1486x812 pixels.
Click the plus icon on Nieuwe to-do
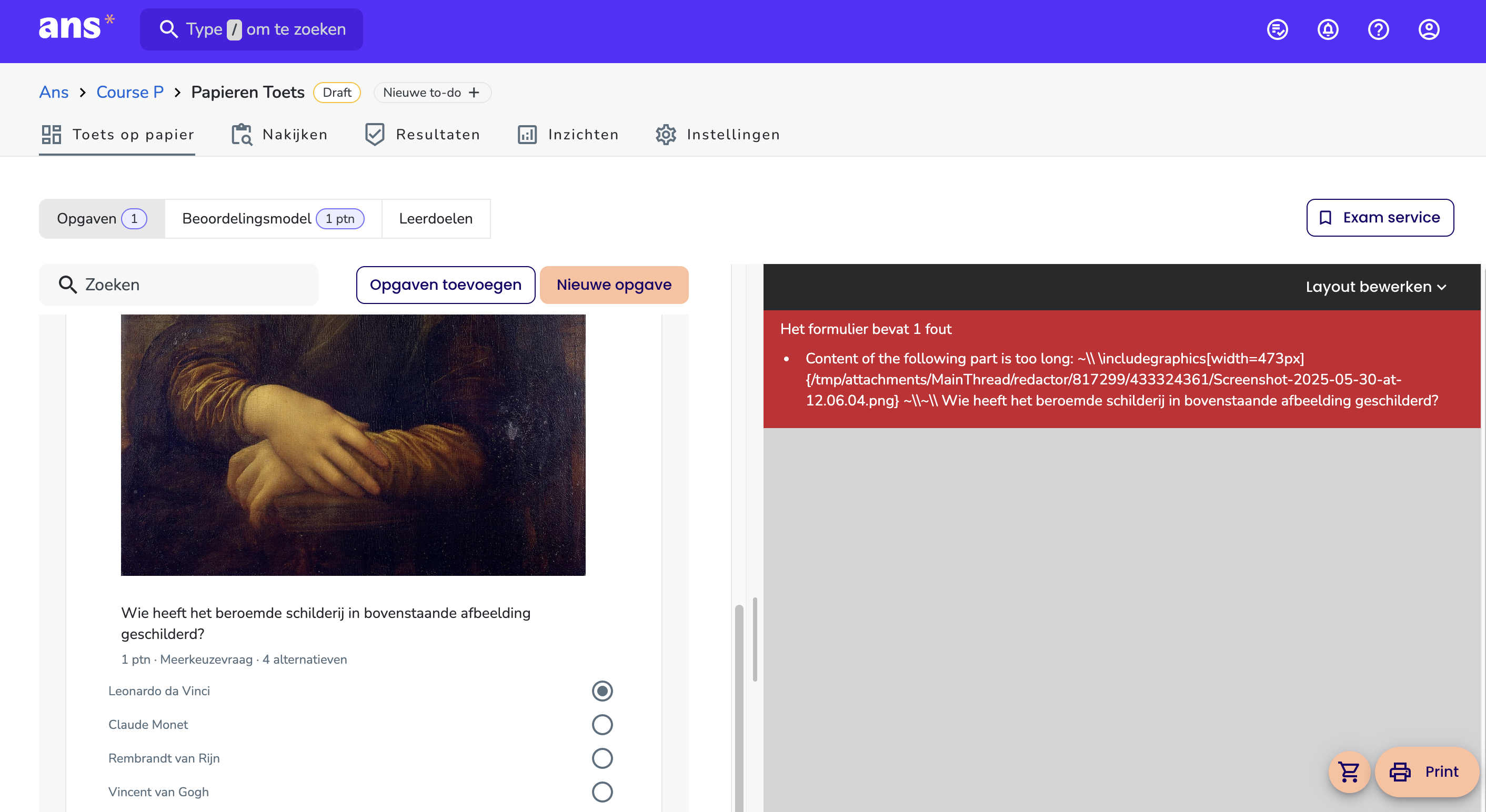(474, 92)
